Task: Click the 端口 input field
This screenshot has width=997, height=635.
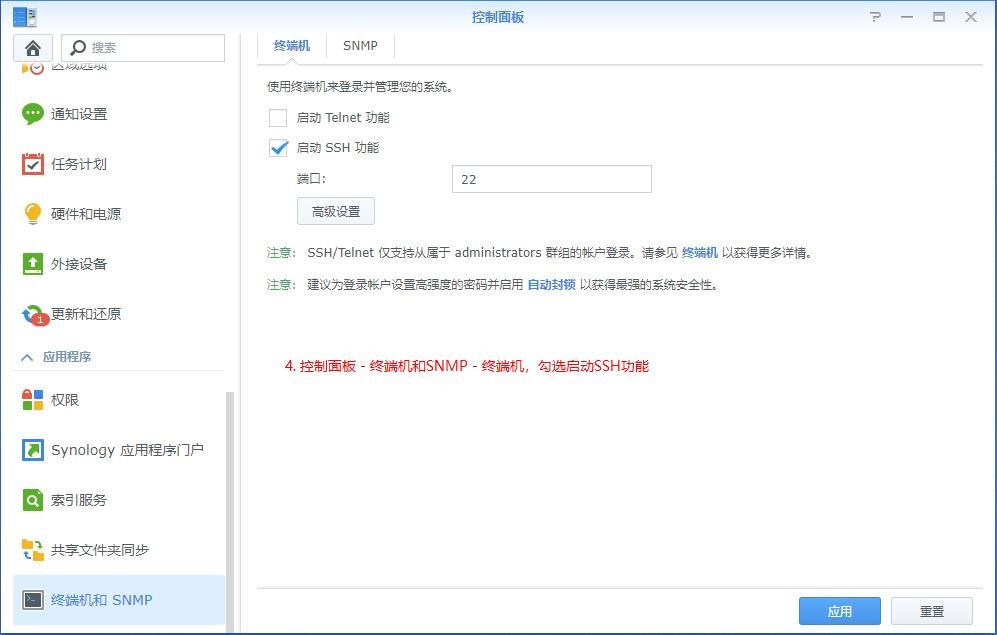Action: coord(551,179)
